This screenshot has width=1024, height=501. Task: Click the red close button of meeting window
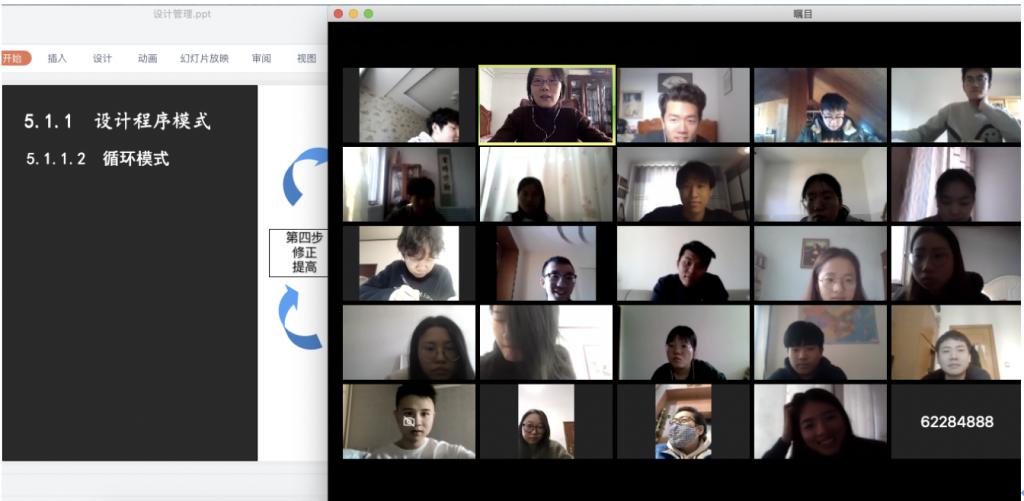[338, 13]
